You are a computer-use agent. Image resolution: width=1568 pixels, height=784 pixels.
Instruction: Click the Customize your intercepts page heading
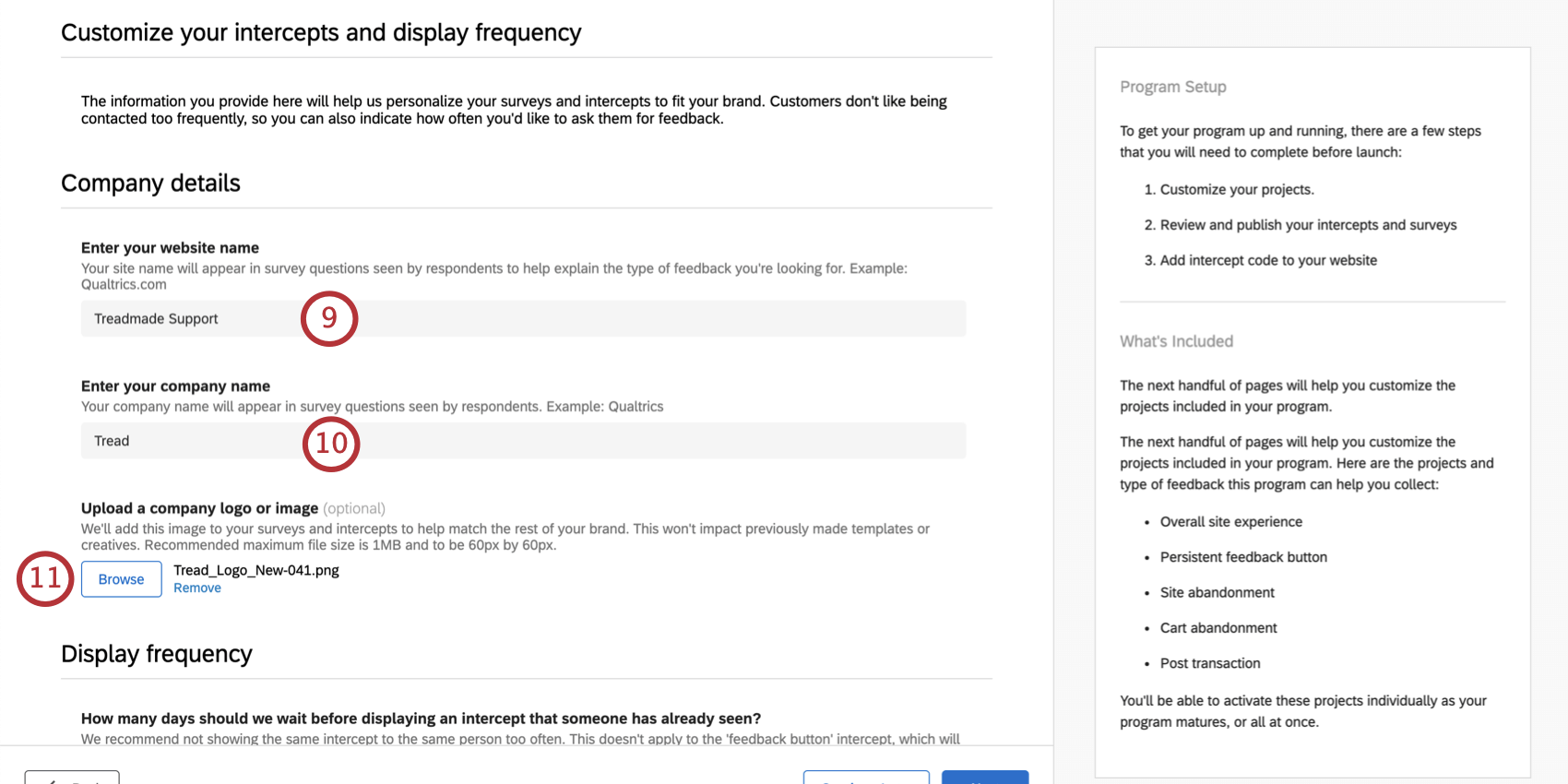pyautogui.click(x=320, y=31)
